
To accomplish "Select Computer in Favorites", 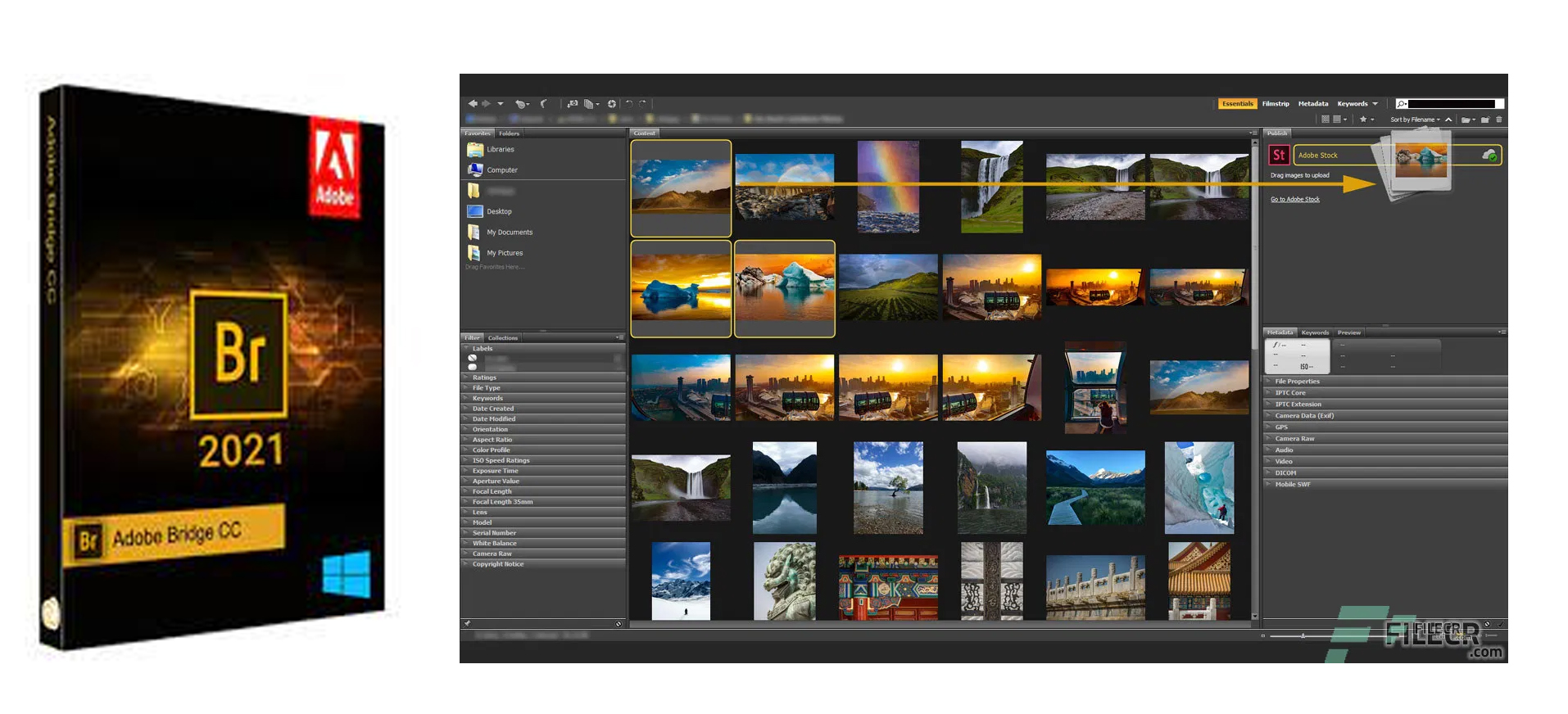I will click(501, 170).
